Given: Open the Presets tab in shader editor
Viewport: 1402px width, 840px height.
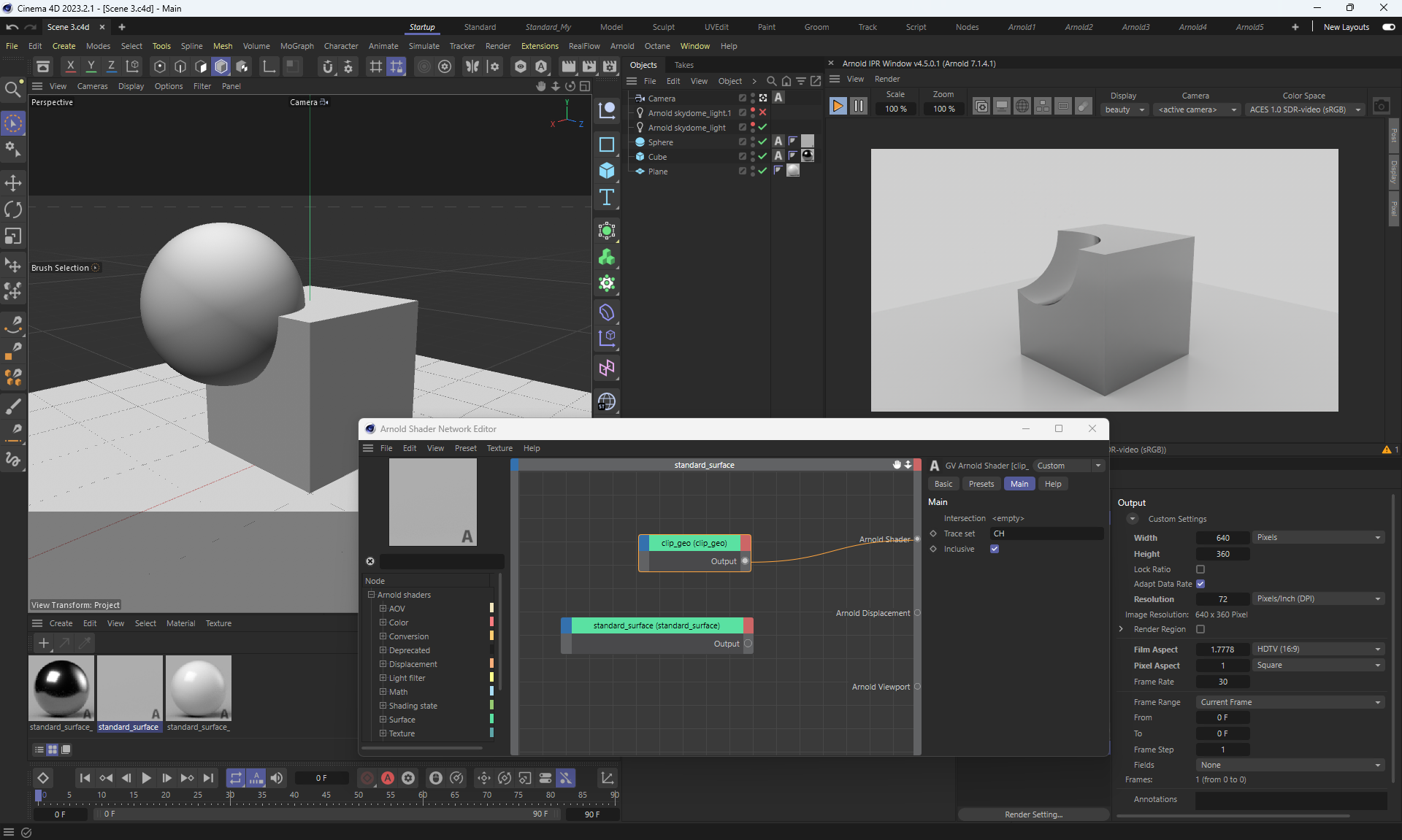Looking at the screenshot, I should [981, 484].
